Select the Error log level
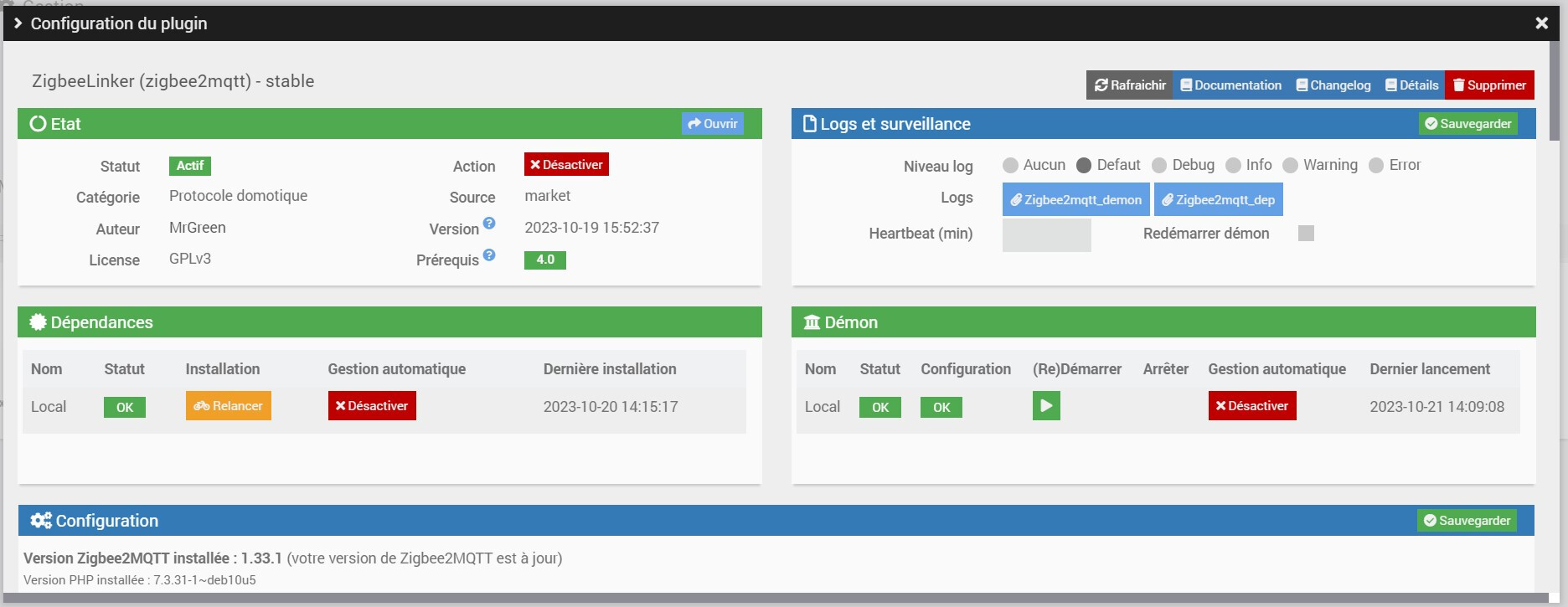The width and height of the screenshot is (1568, 607). tap(1376, 166)
